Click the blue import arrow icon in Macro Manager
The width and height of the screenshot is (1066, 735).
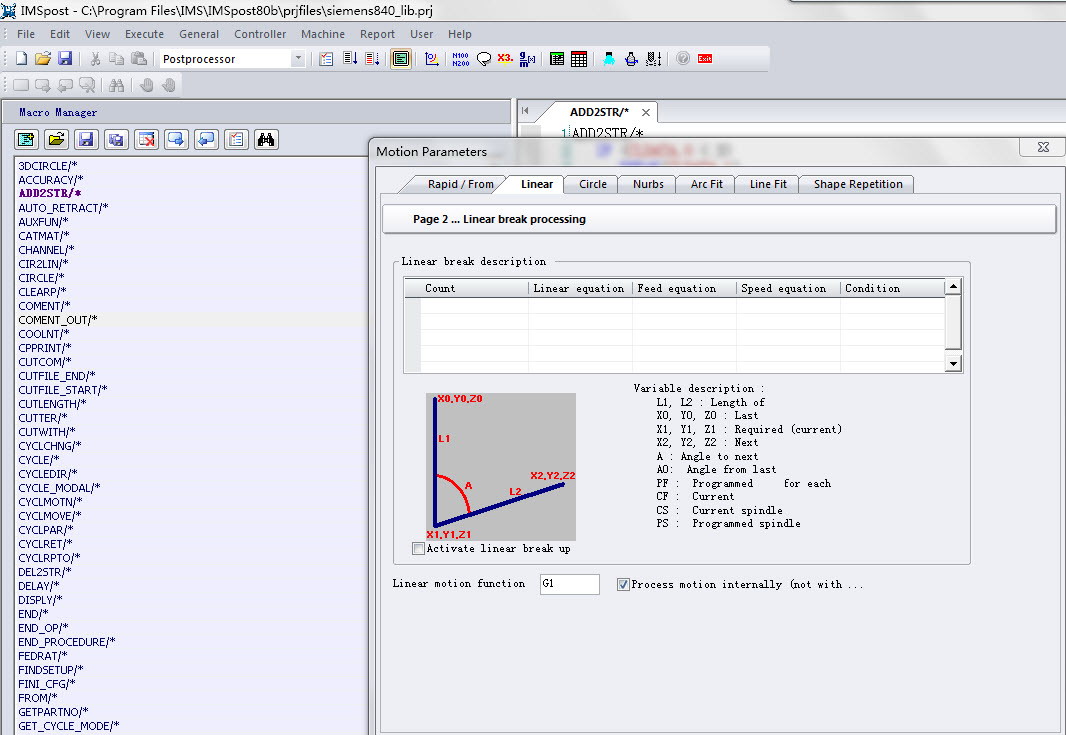pos(206,139)
